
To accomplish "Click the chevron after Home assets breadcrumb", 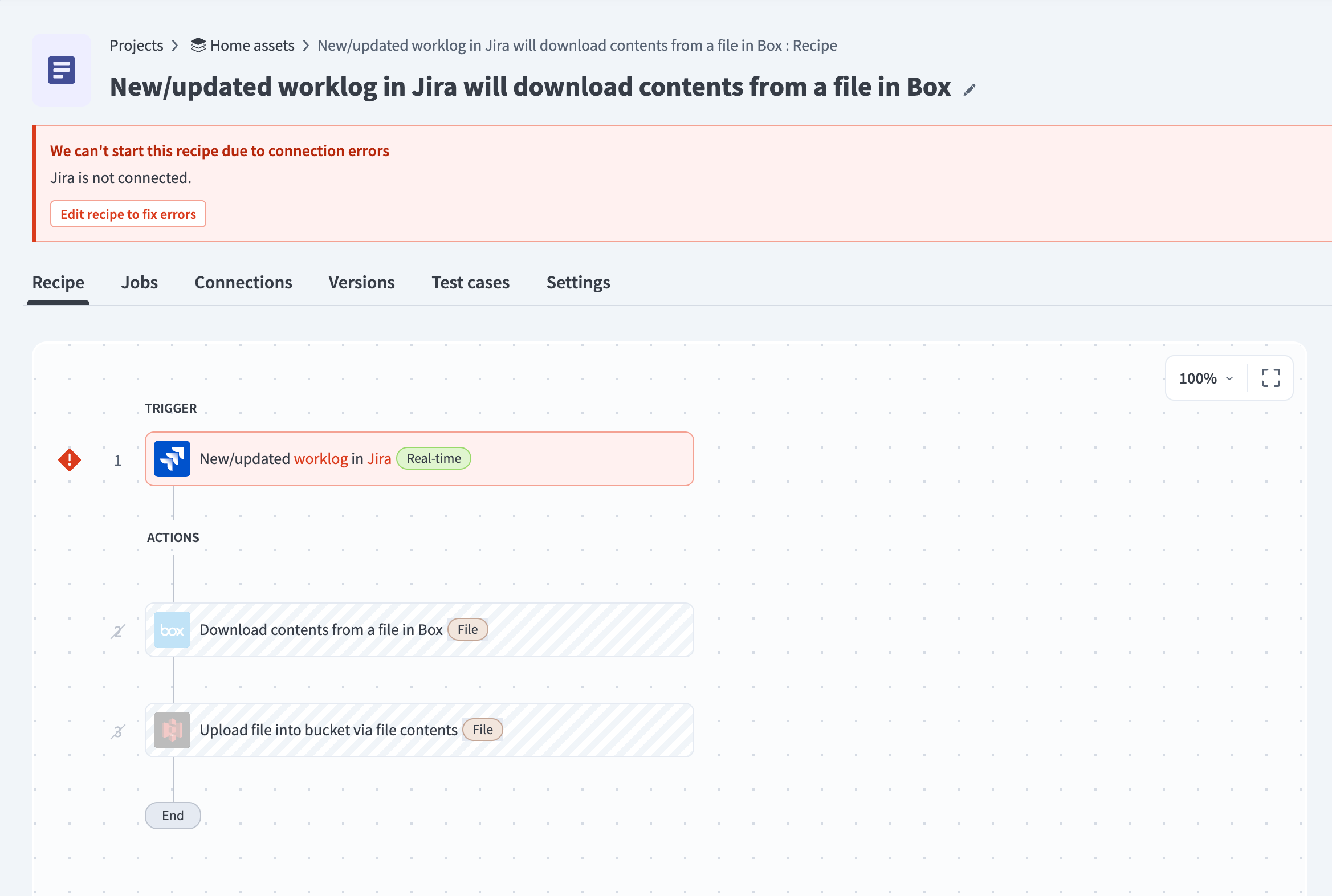I will click(x=305, y=46).
